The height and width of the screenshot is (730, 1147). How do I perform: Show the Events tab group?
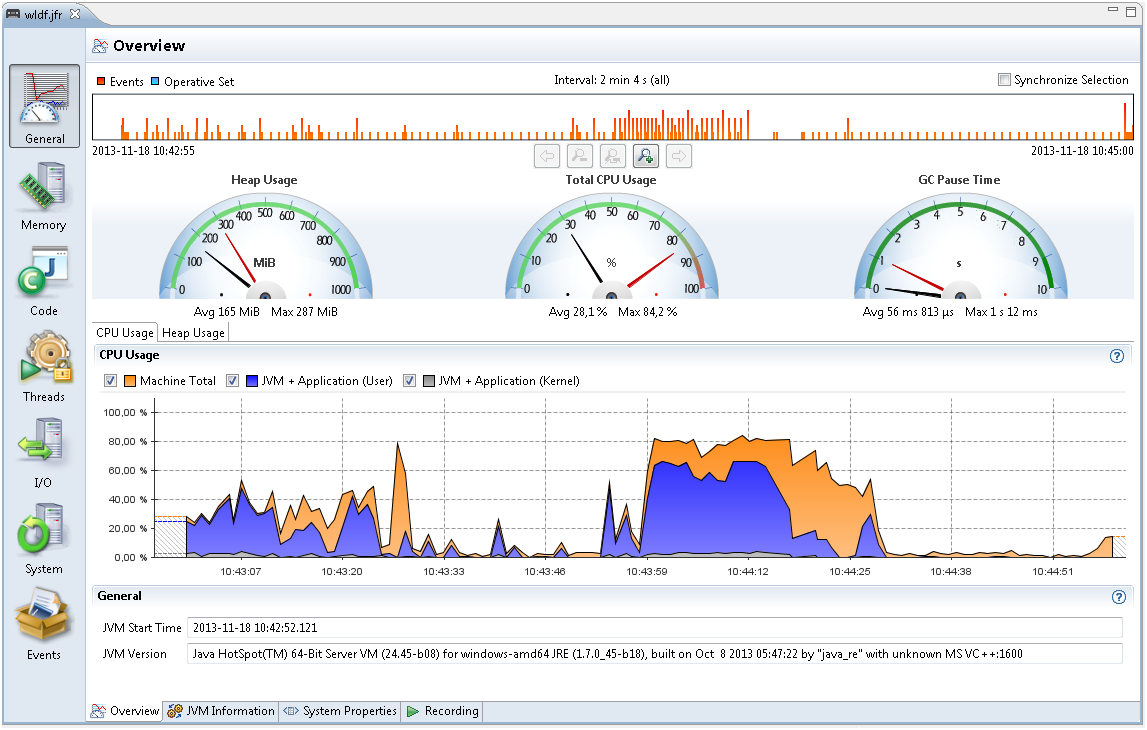[x=44, y=626]
